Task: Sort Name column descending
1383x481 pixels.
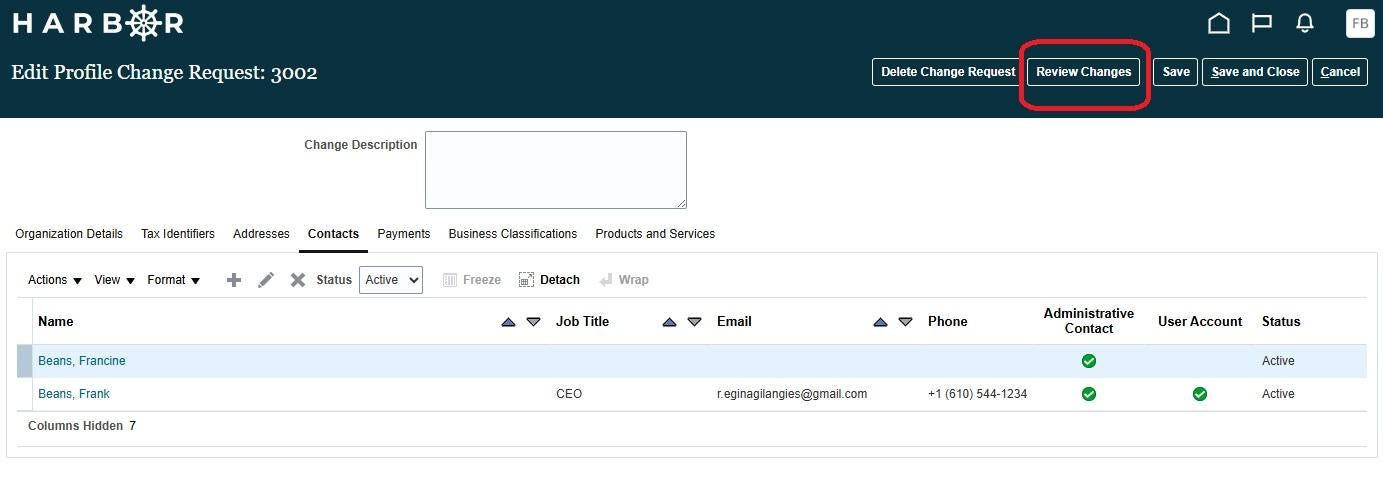Action: 533,322
